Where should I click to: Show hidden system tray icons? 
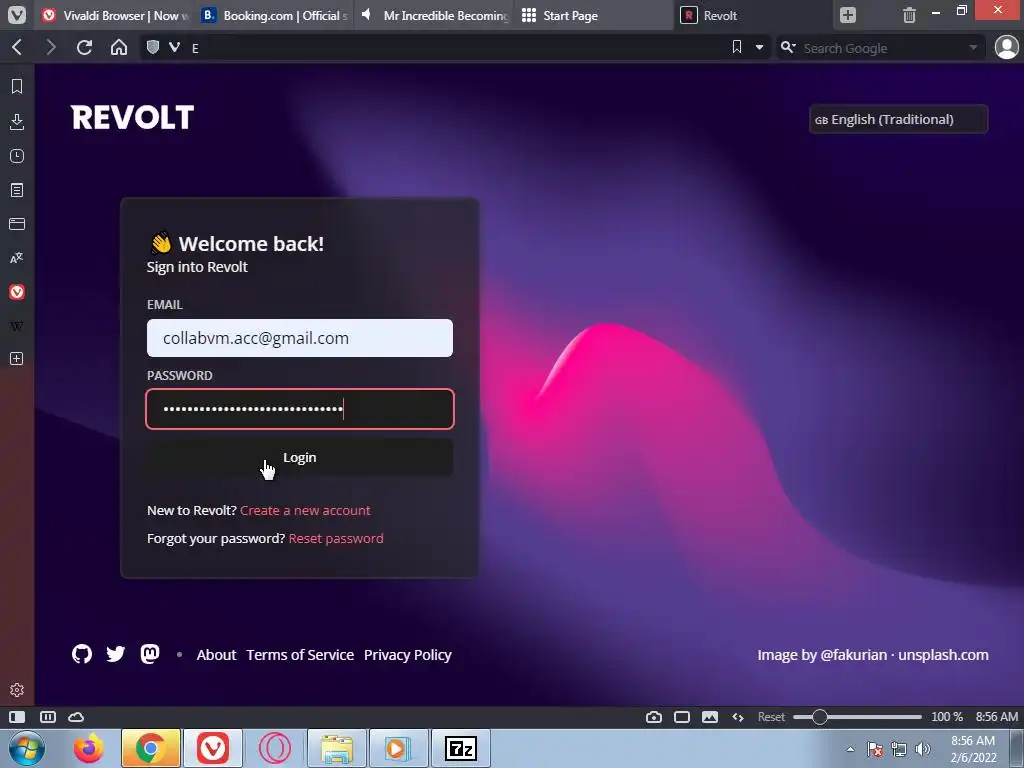850,749
